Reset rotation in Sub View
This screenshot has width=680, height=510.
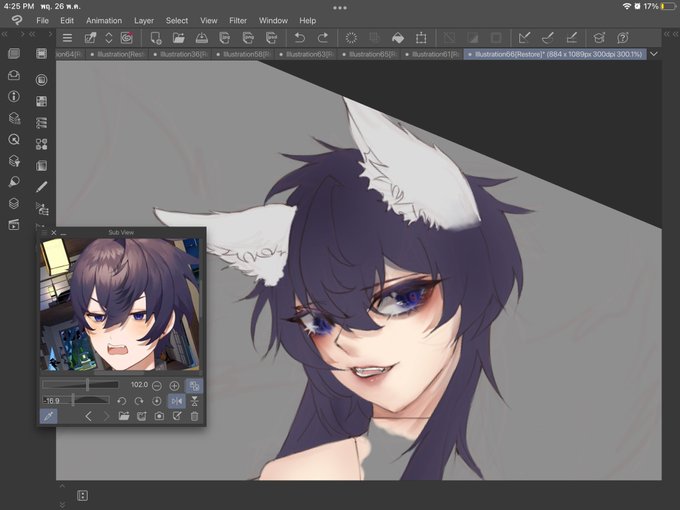[157, 401]
